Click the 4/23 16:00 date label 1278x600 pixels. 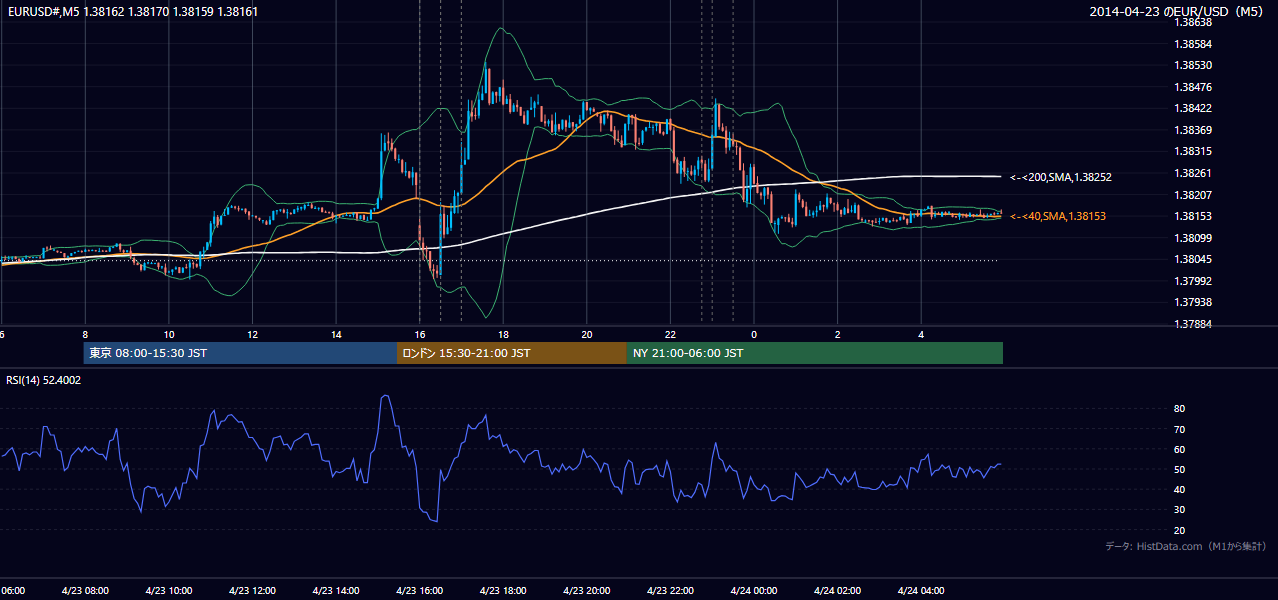[420, 591]
